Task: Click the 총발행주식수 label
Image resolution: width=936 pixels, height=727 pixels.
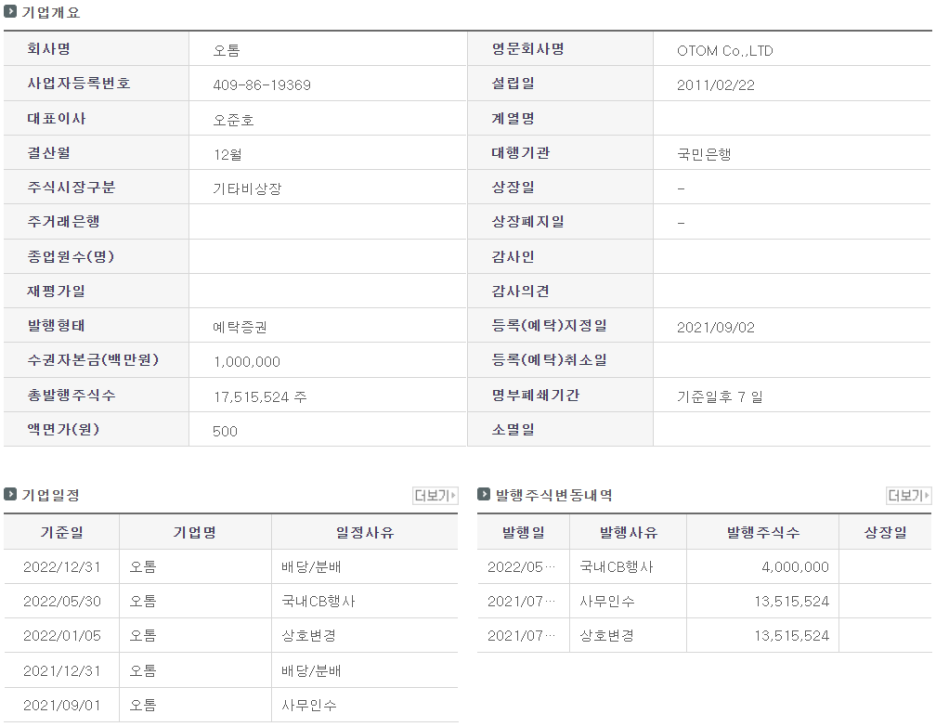Action: pos(71,395)
